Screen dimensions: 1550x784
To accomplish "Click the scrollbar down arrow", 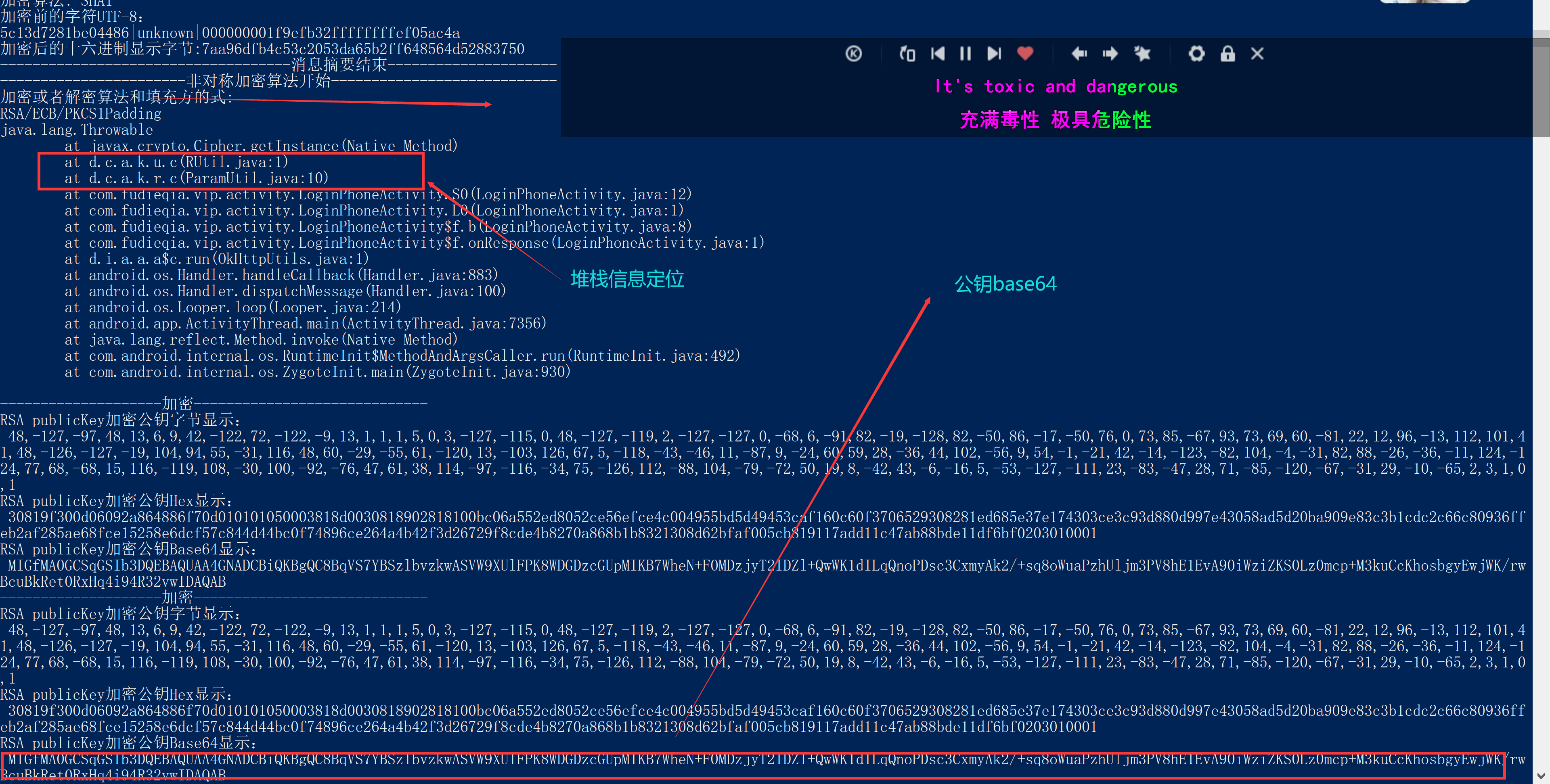I will (1541, 776).
